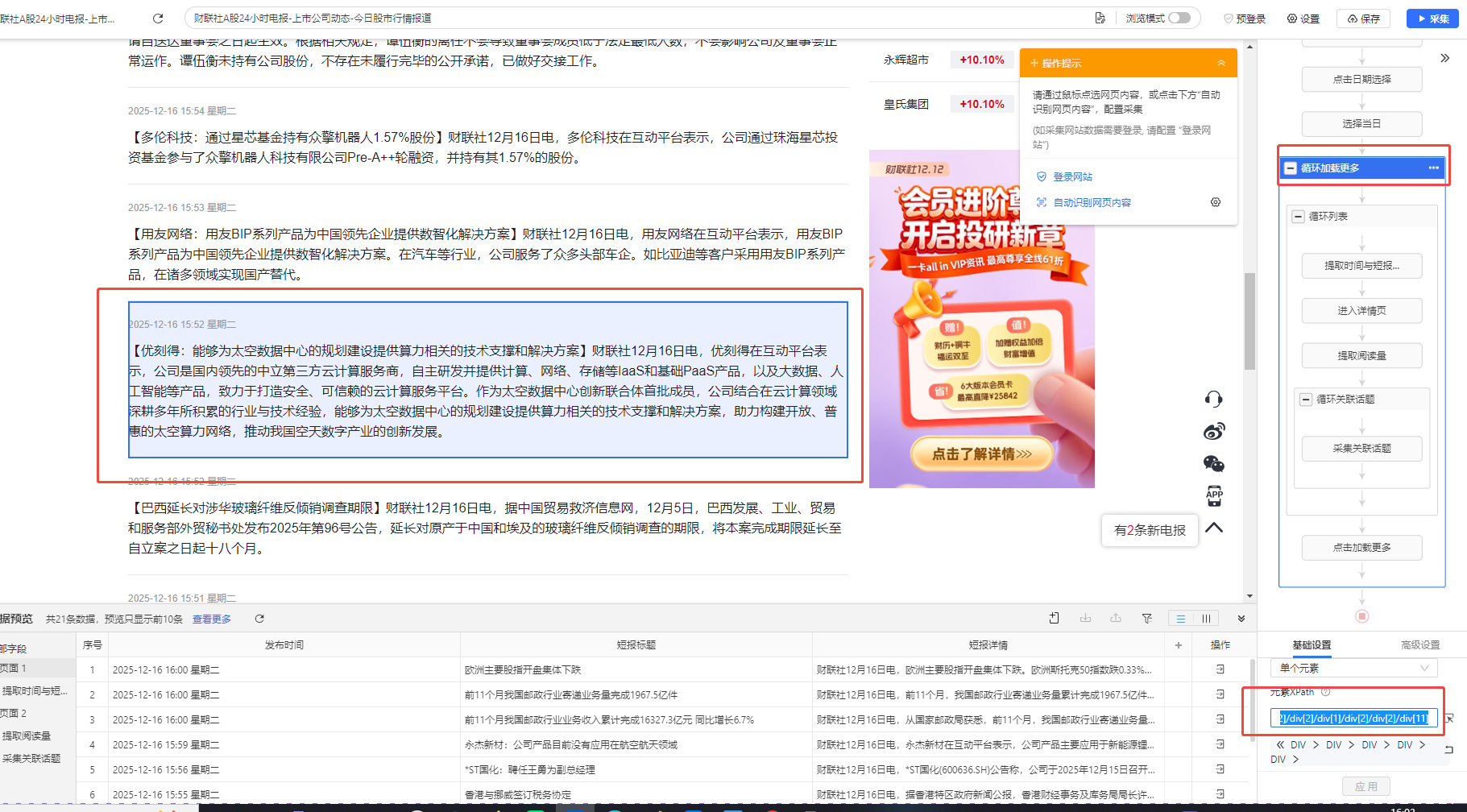Click the row 1 action icon

[x=1220, y=669]
